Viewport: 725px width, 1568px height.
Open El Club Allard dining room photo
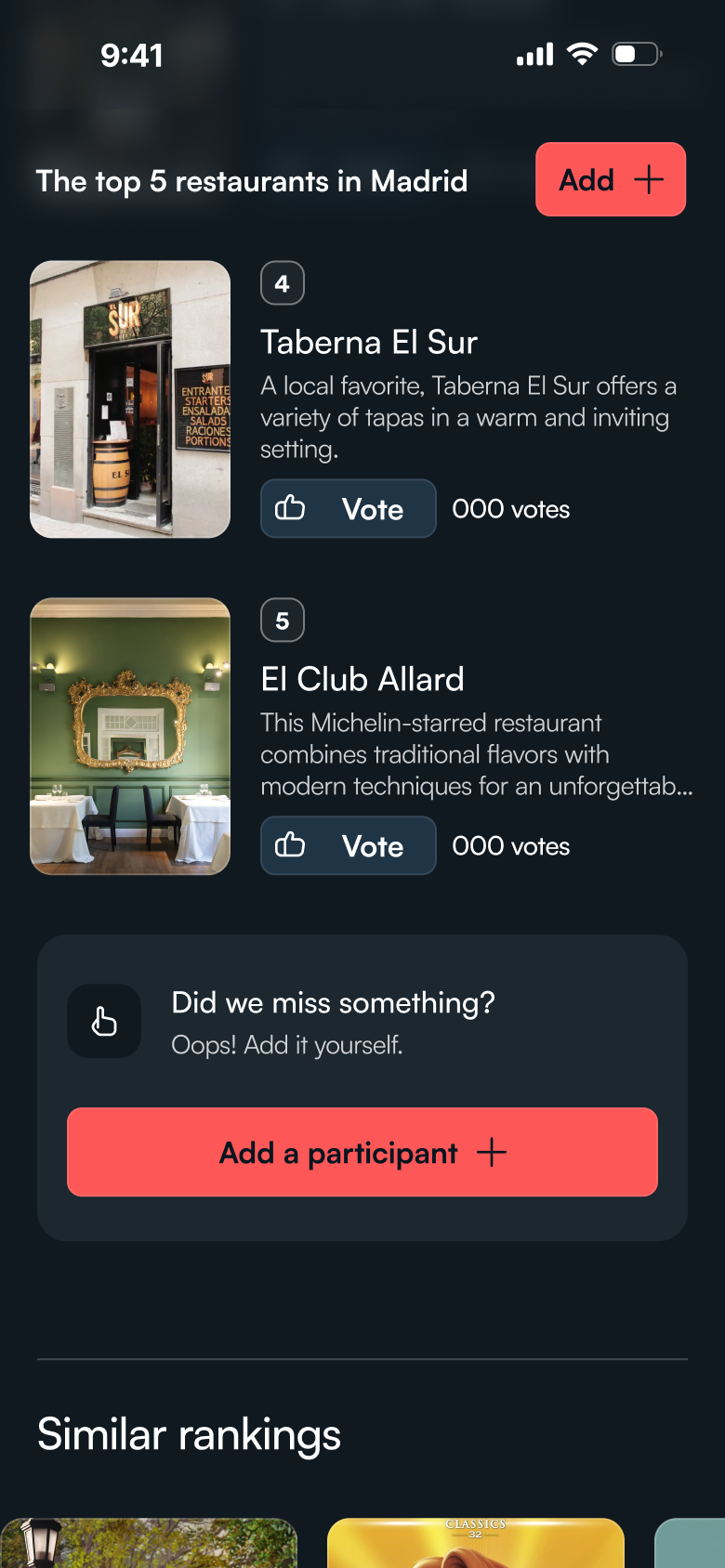(x=130, y=736)
